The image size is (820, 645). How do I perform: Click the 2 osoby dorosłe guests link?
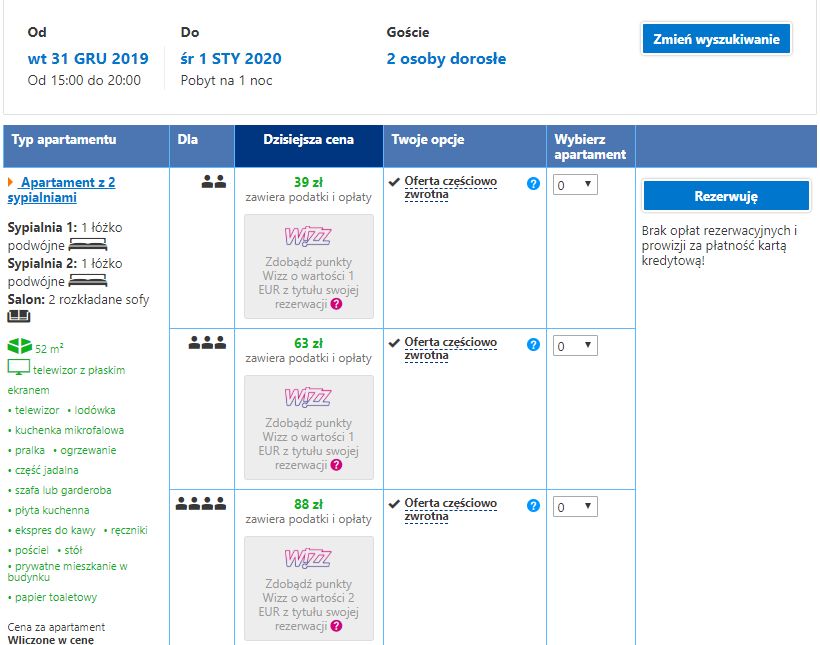click(x=446, y=59)
